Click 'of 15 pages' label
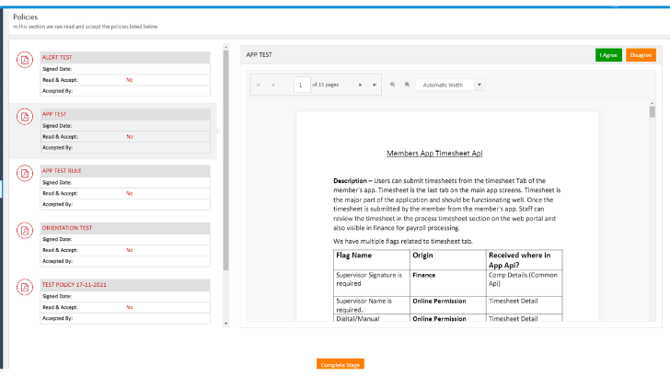 pyautogui.click(x=326, y=85)
